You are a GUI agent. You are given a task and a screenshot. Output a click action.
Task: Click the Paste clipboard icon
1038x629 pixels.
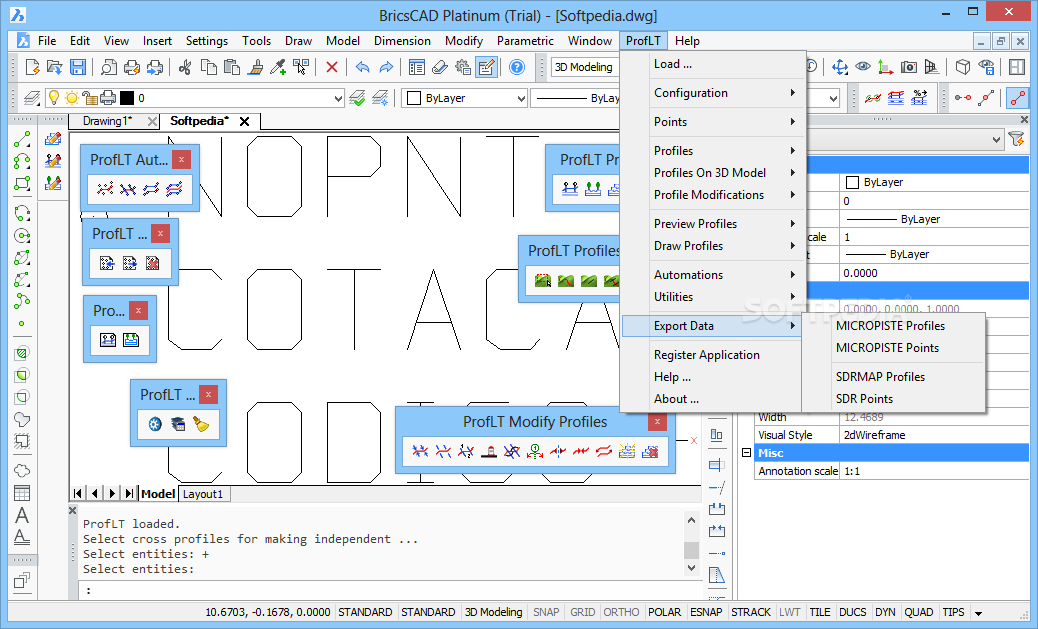point(232,67)
